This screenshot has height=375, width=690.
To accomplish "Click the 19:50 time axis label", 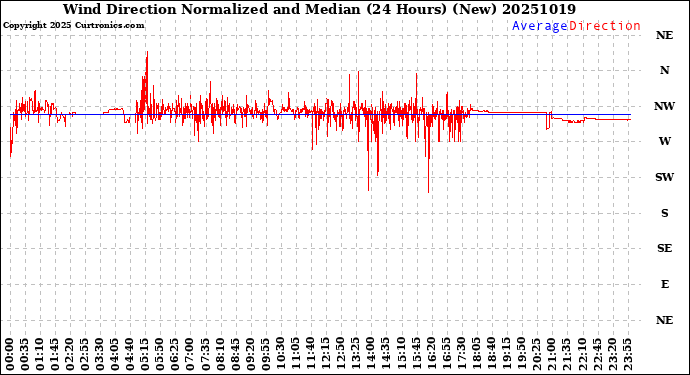I will (x=521, y=355).
